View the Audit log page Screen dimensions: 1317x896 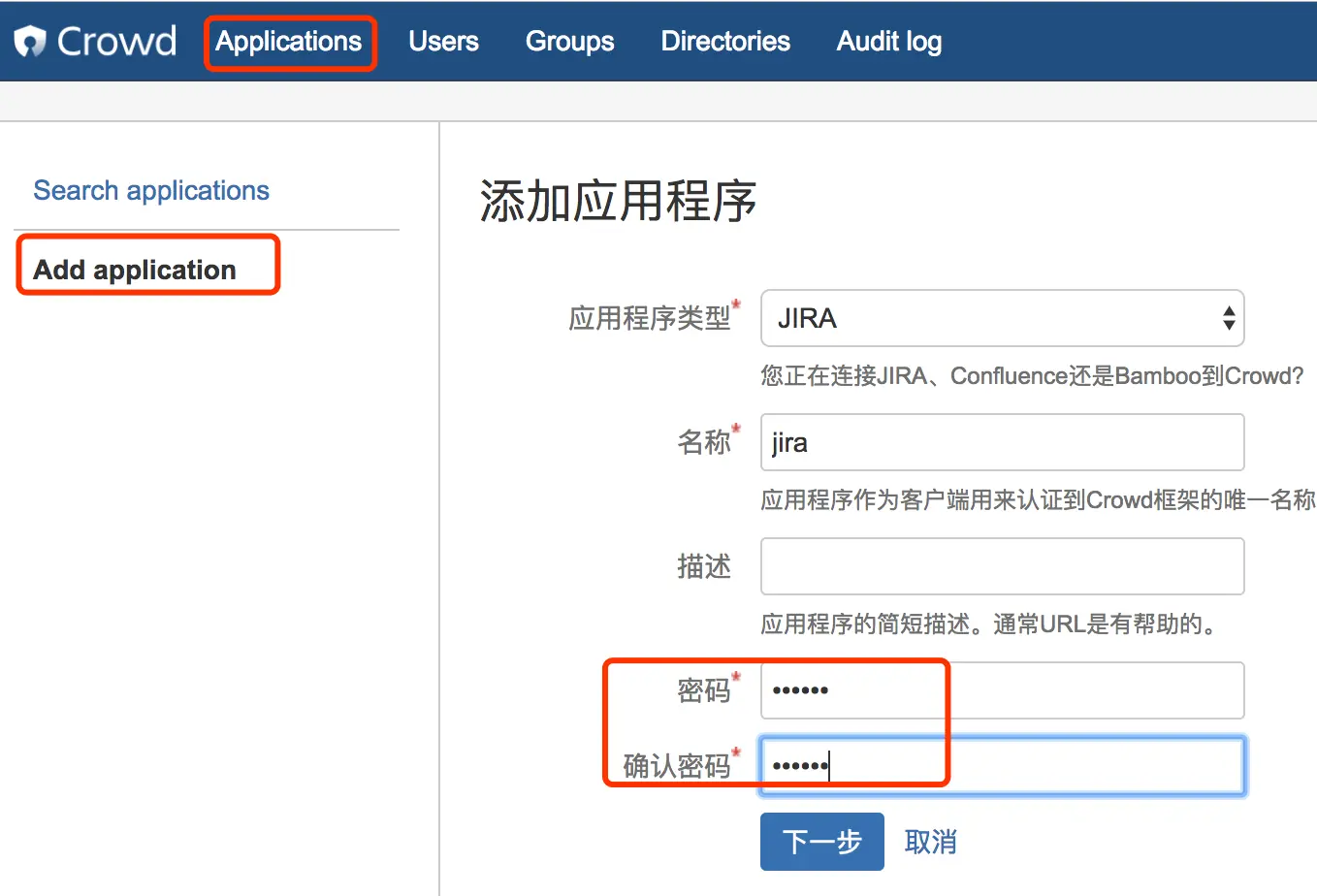pos(888,42)
